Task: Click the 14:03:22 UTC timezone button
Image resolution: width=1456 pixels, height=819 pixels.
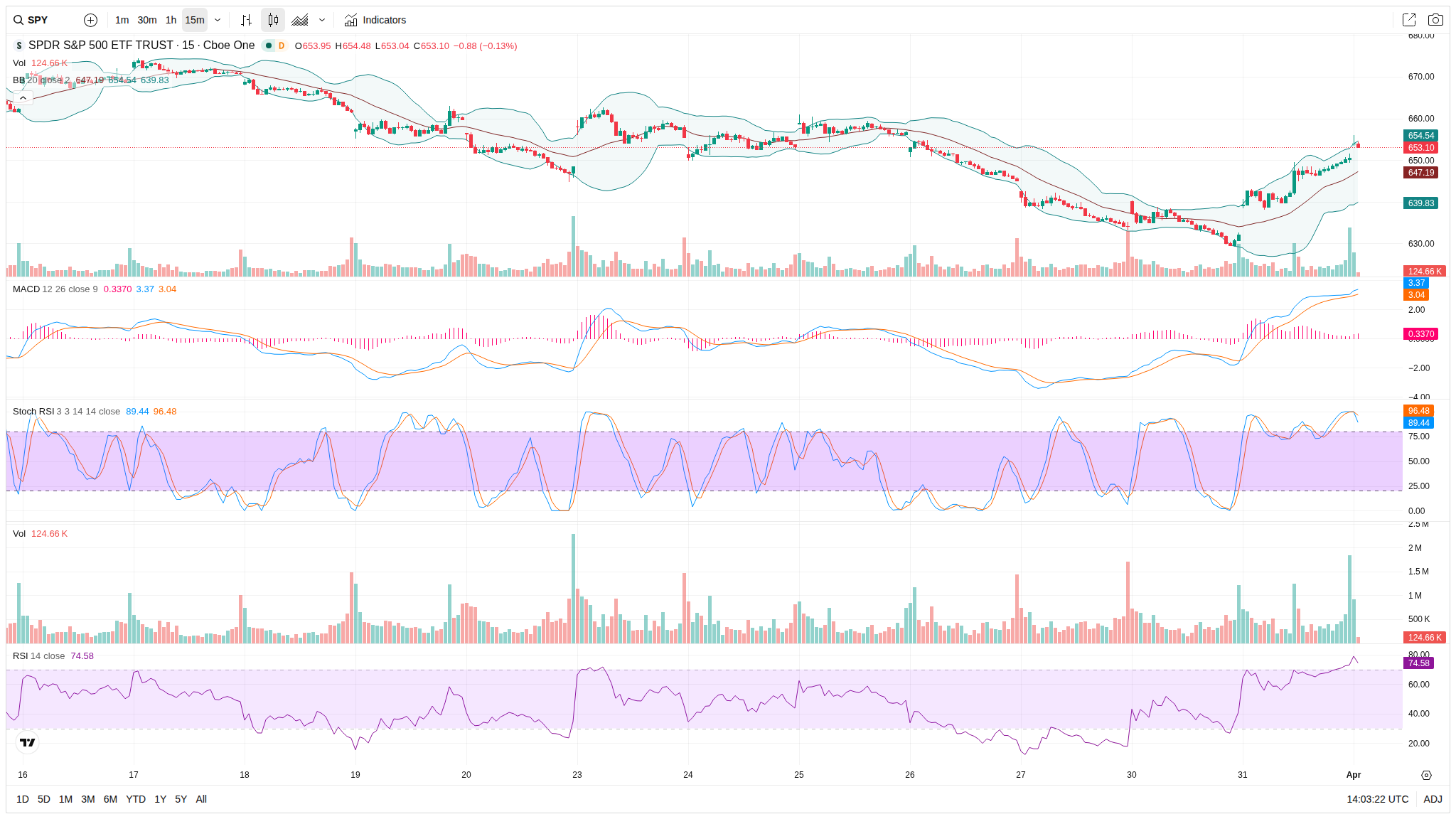Action: [x=1377, y=799]
